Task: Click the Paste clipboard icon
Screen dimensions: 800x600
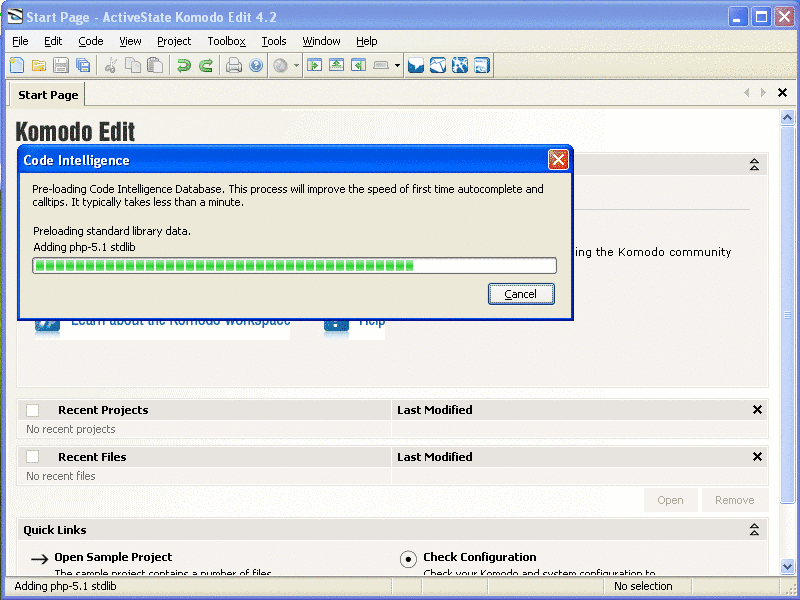Action: coord(155,66)
